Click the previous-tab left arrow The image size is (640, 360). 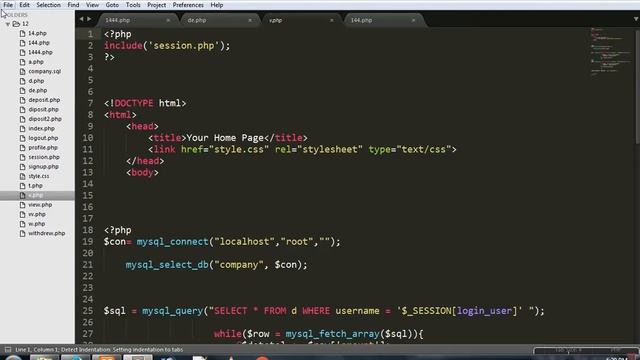point(81,19)
